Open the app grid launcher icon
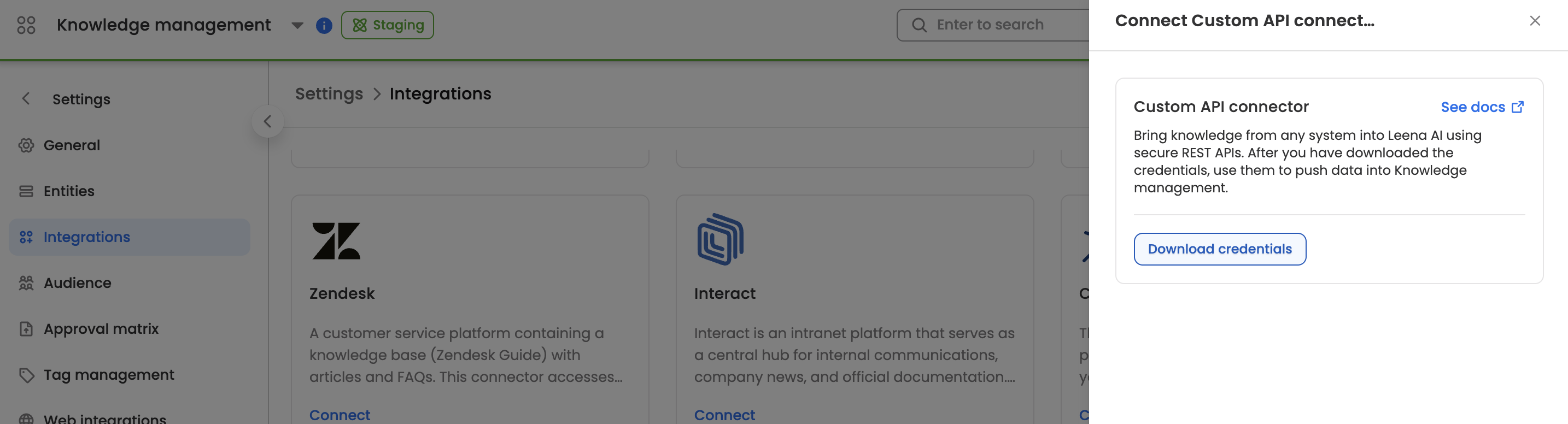This screenshot has width=1568, height=424. pos(26,25)
